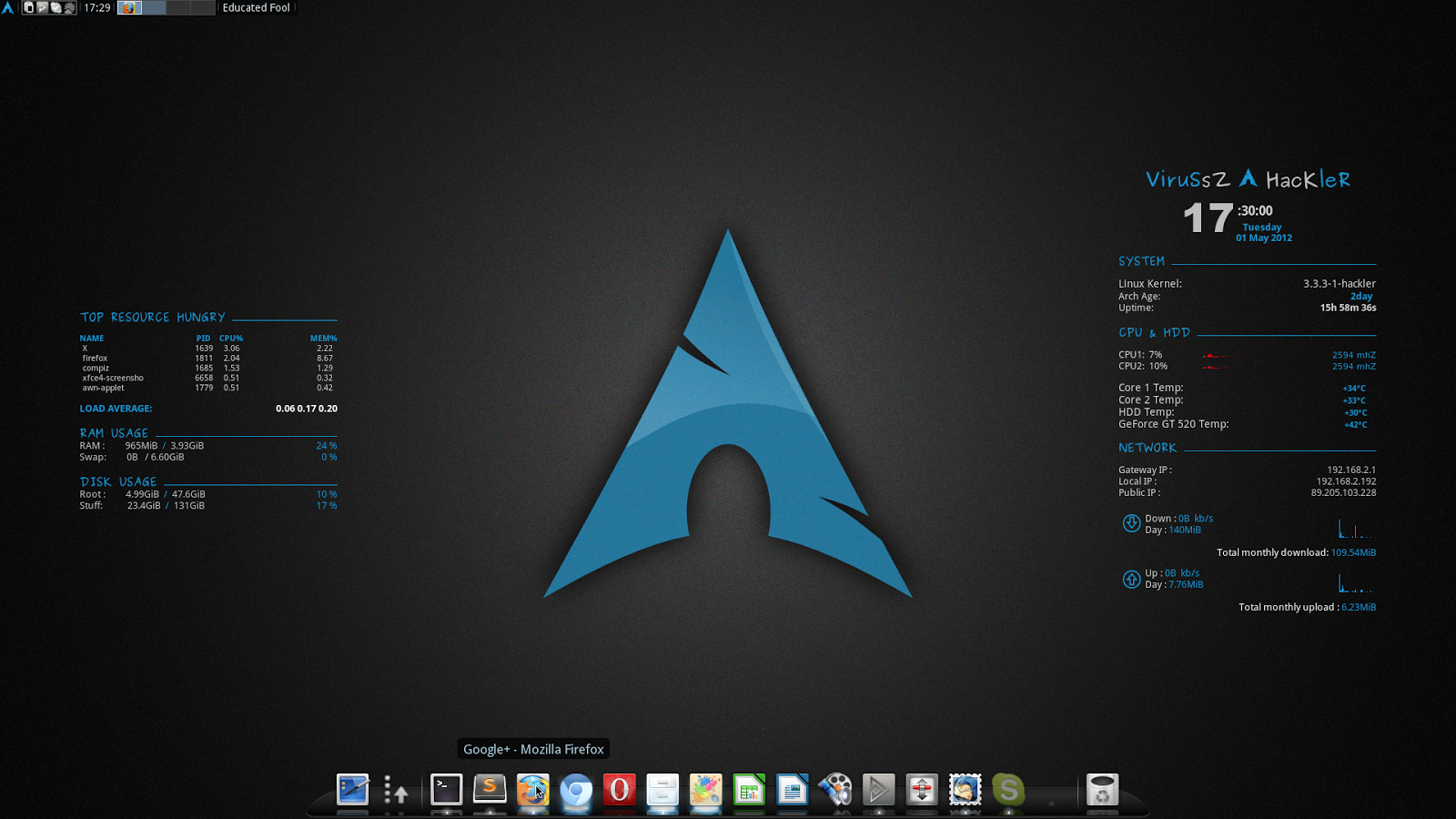Click the "192.168.2.192" local IP value
Screen dimensions: 1456x819
(1347, 481)
